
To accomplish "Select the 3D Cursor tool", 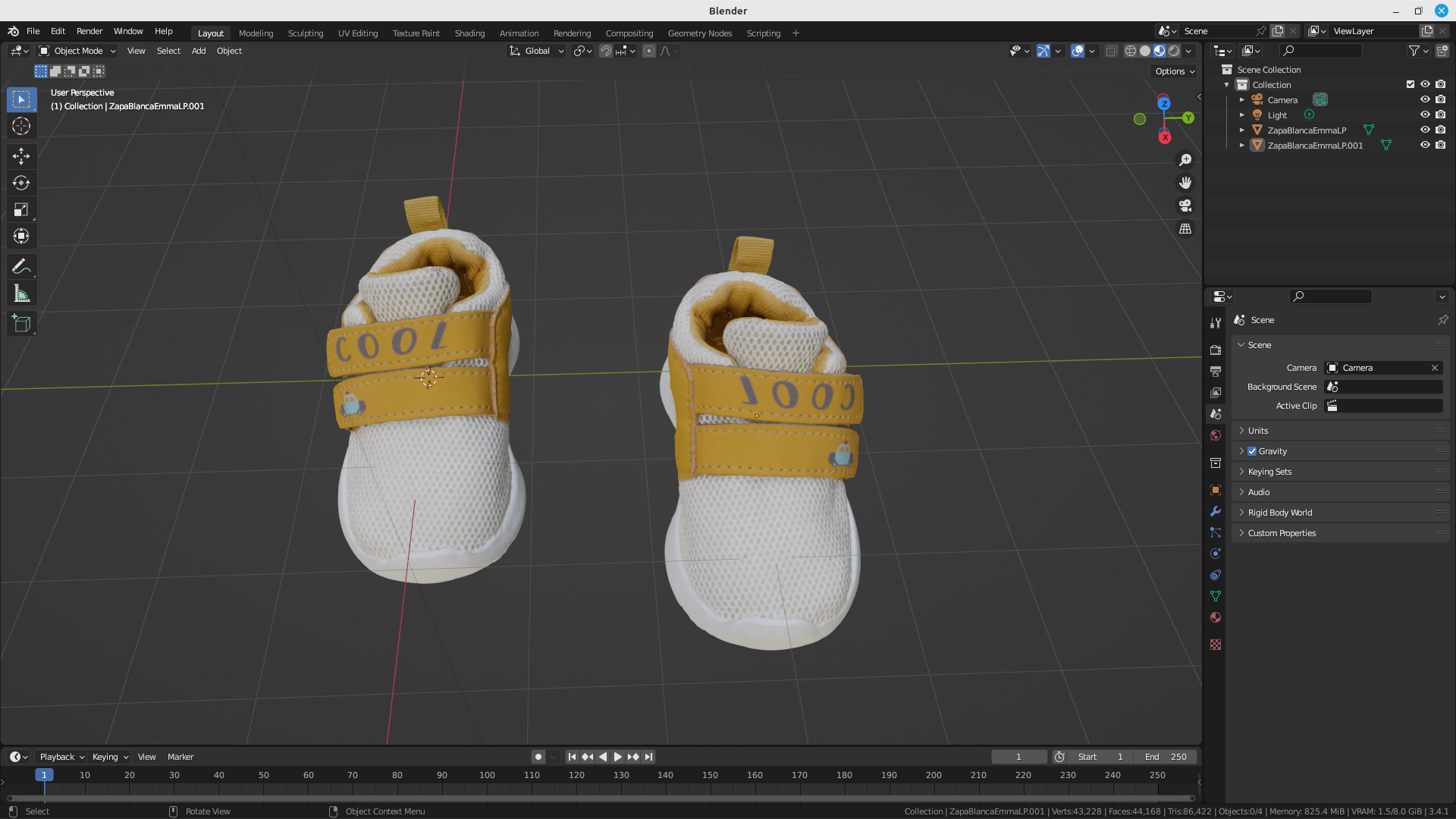I will pos(21,126).
